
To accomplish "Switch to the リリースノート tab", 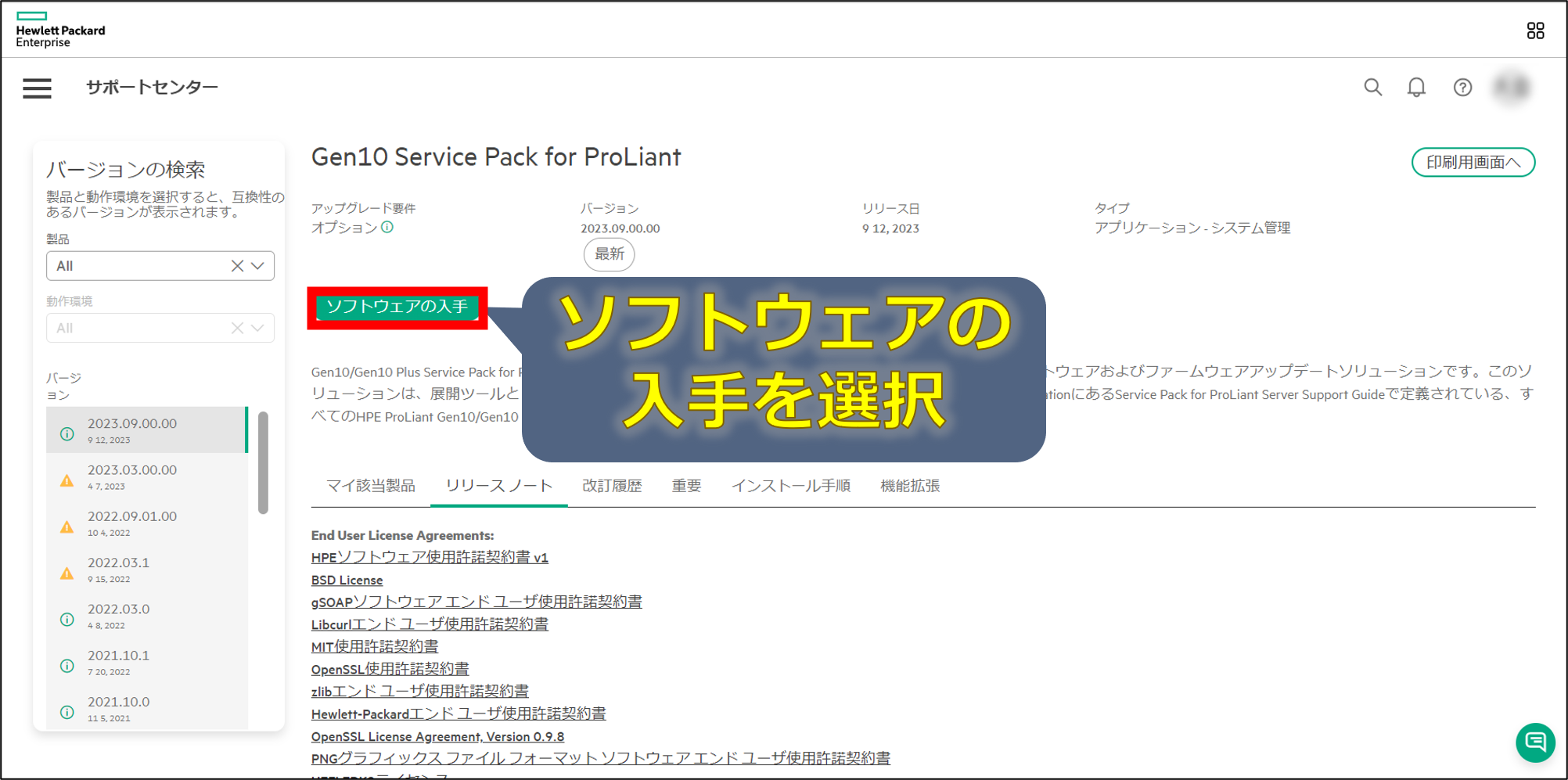I will click(x=499, y=486).
